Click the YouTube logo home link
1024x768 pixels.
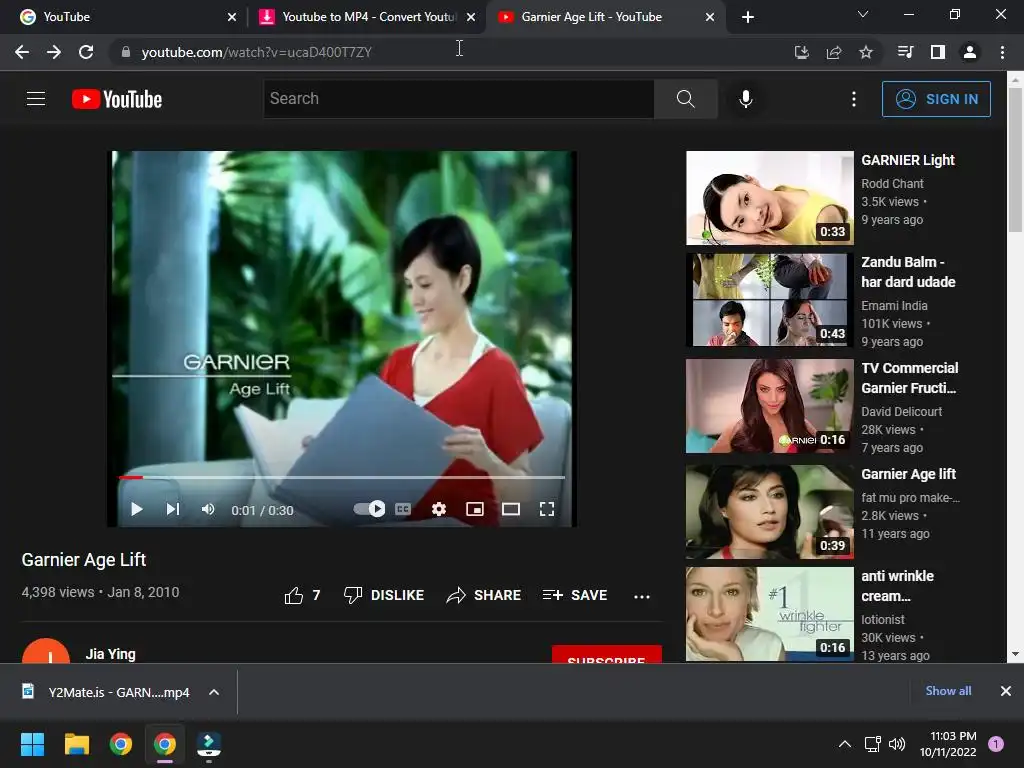coord(117,99)
